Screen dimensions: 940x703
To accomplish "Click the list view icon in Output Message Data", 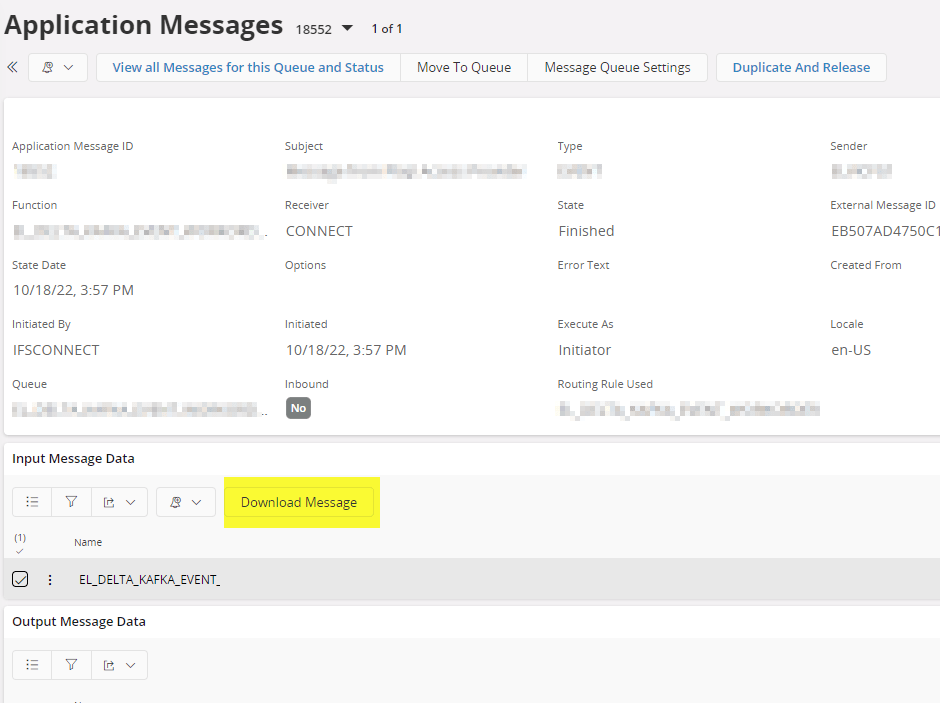I will [x=32, y=665].
